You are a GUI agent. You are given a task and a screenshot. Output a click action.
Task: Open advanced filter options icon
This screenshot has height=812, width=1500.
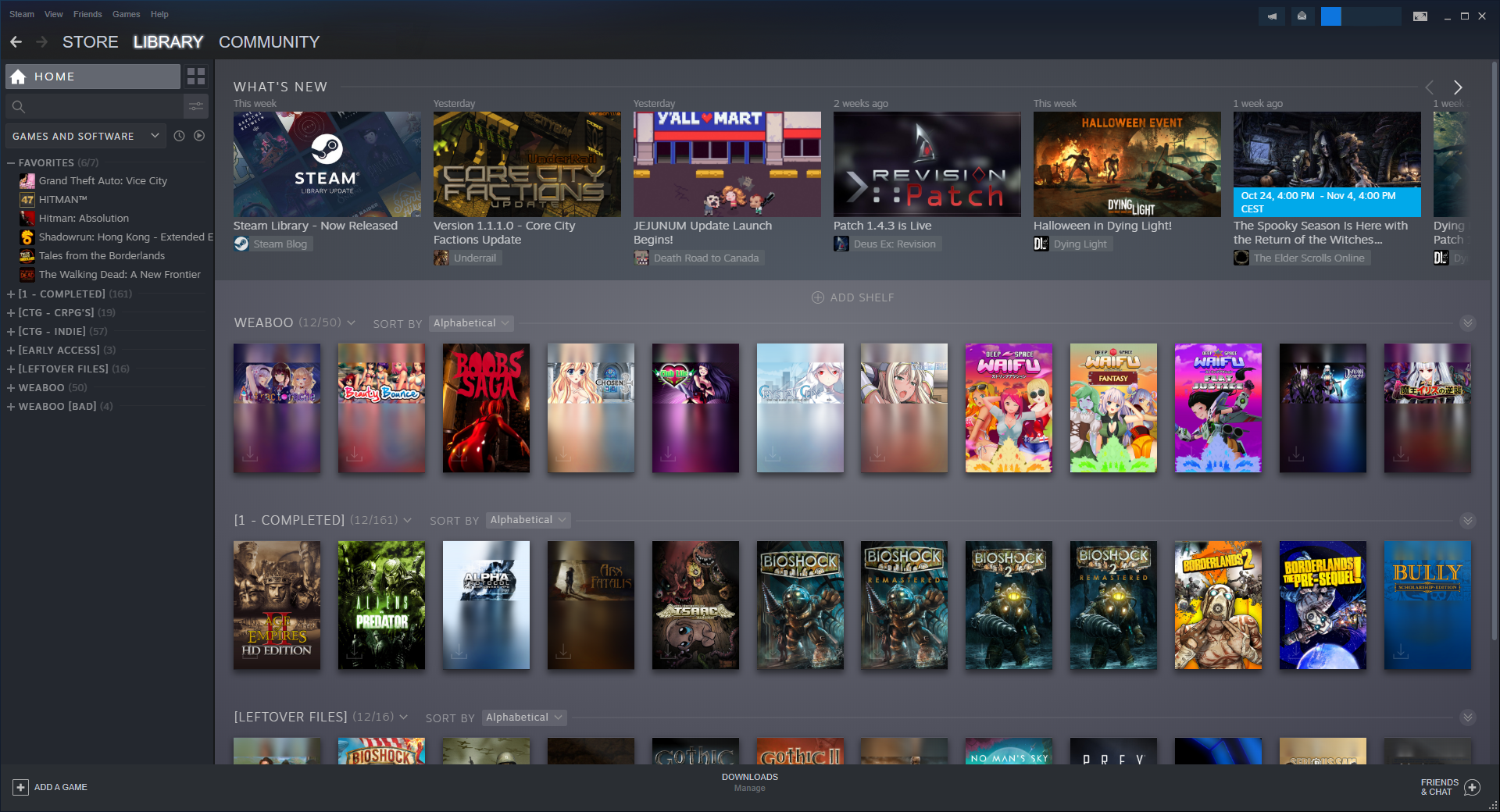coord(196,106)
